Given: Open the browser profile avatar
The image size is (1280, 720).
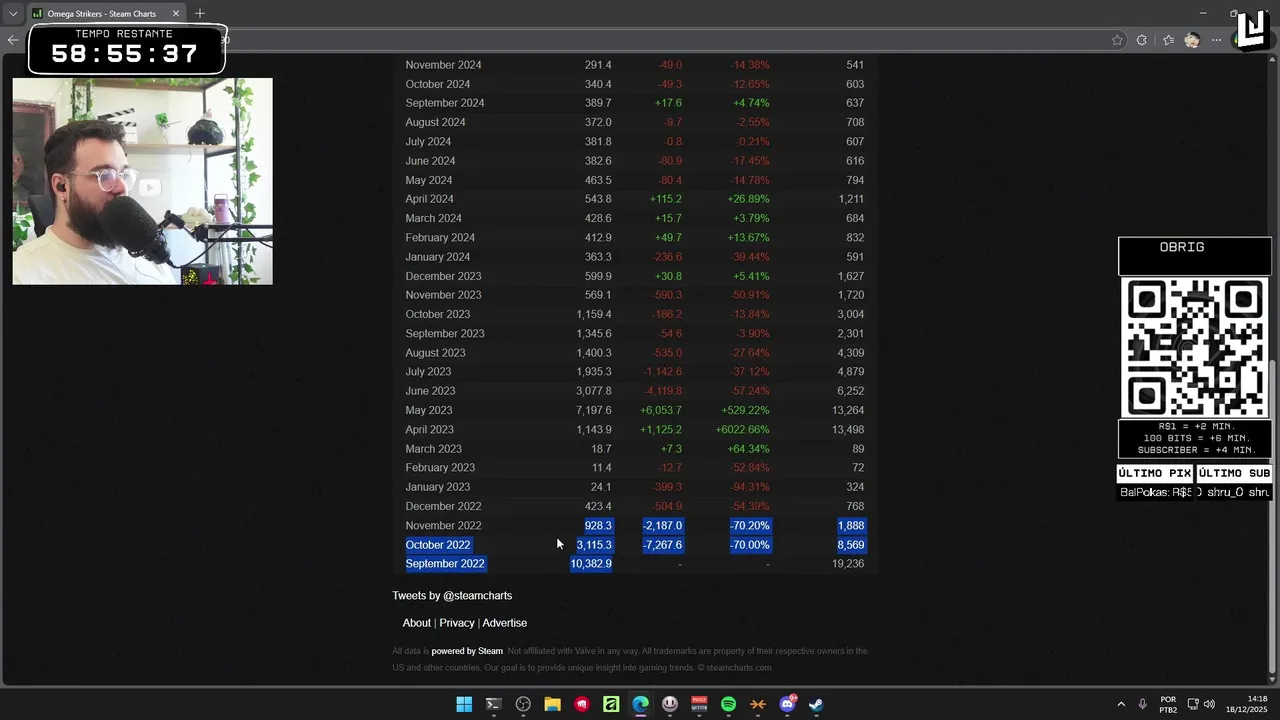Looking at the screenshot, I should tap(1192, 40).
